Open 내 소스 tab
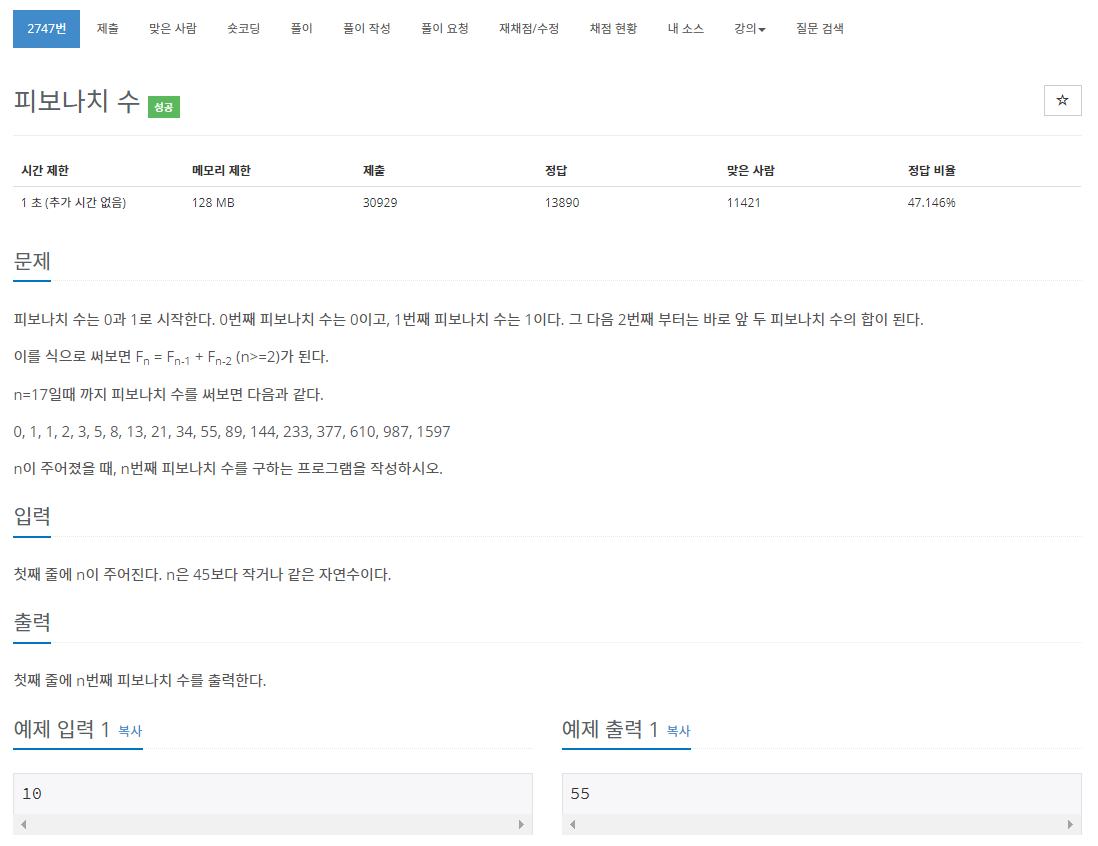 pos(686,29)
